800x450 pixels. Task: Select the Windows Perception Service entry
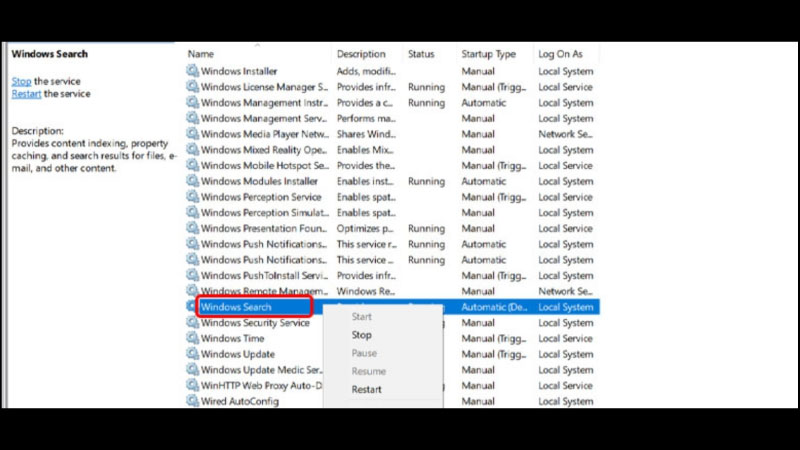click(x=261, y=197)
